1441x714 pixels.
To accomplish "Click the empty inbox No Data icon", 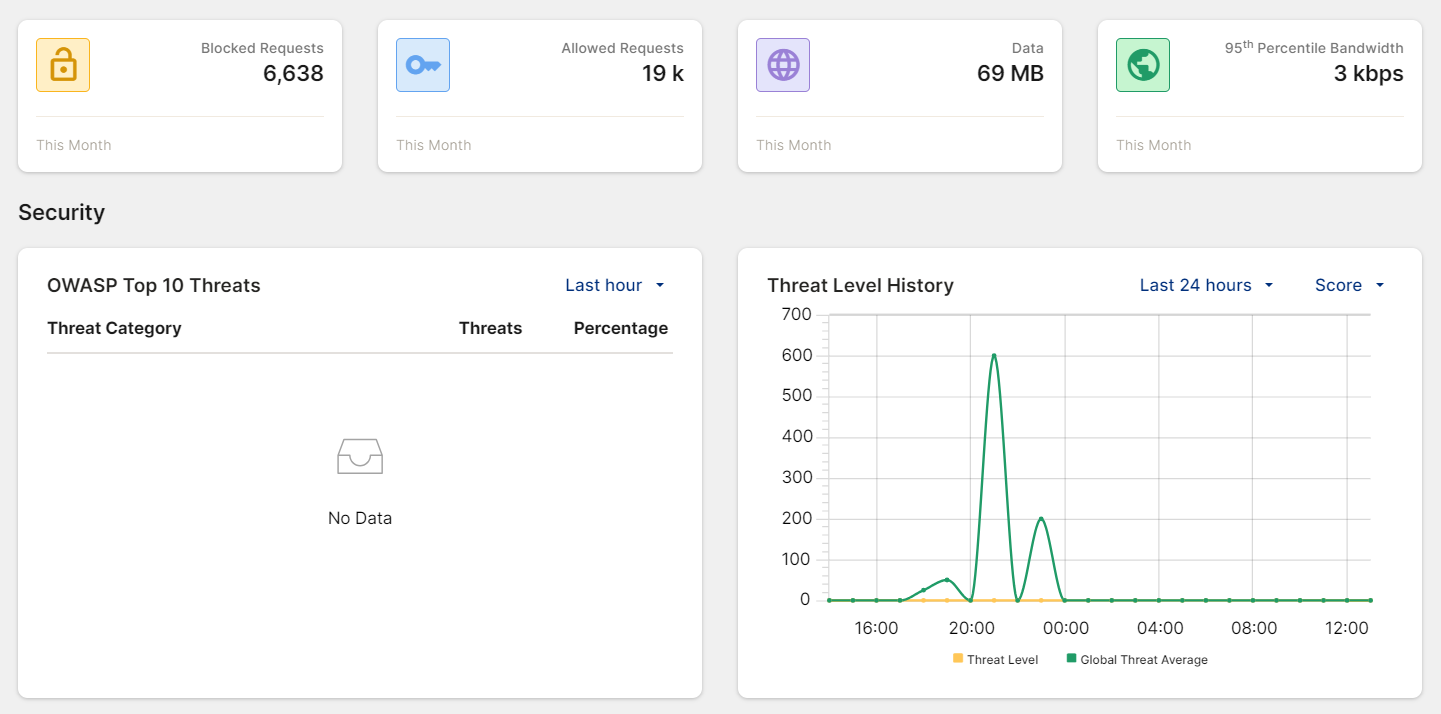I will [x=360, y=456].
